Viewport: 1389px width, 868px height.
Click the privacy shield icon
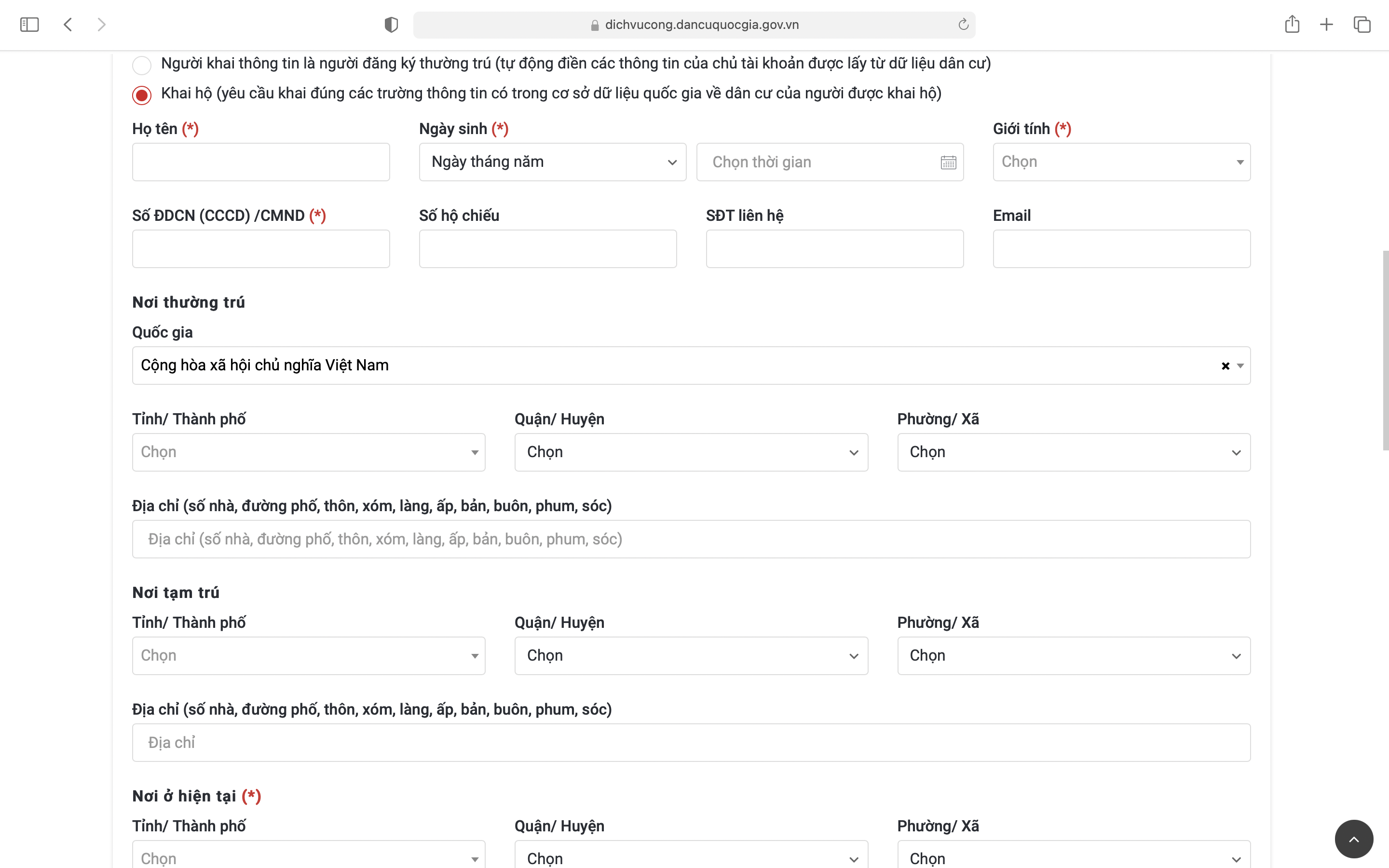(391, 25)
